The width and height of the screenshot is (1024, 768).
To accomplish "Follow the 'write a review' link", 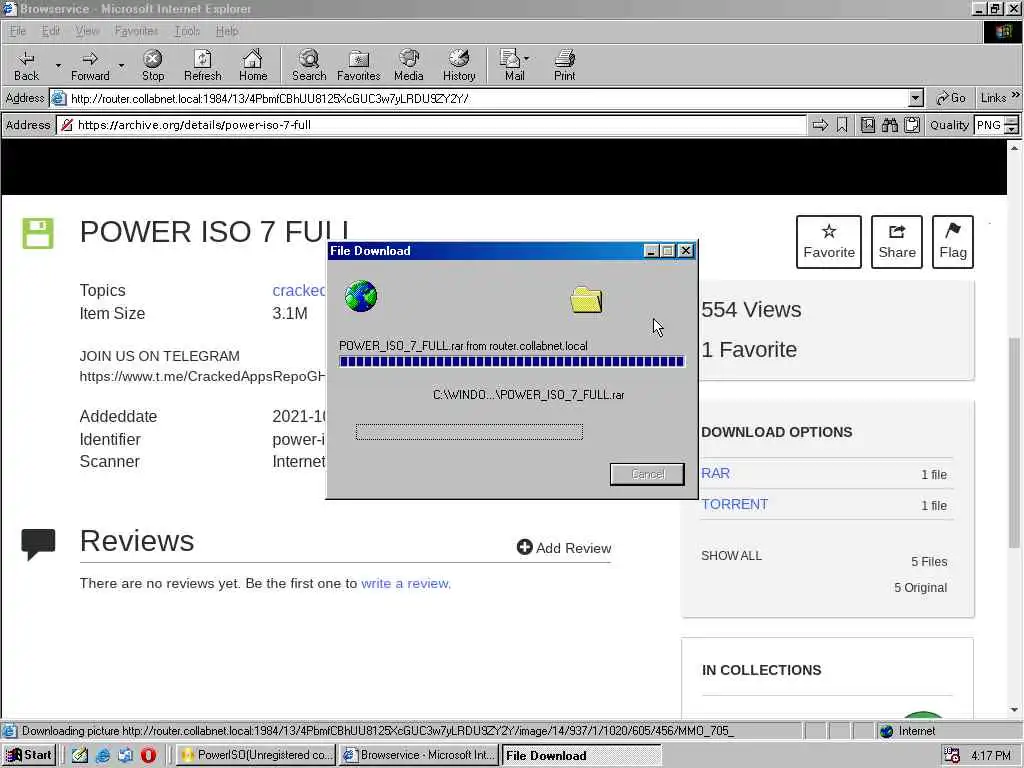I will [406, 583].
